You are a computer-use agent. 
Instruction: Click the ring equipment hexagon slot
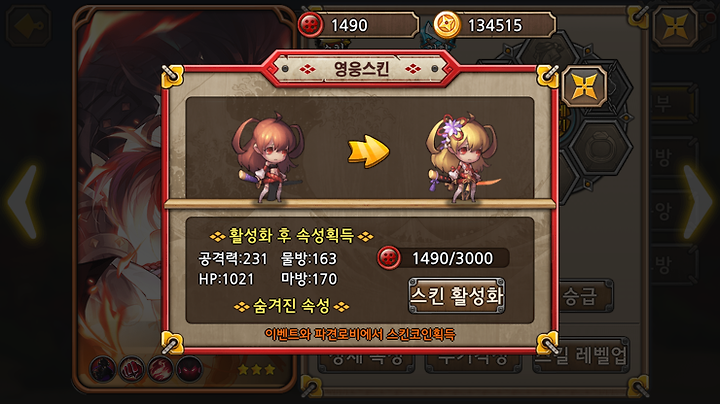point(598,148)
